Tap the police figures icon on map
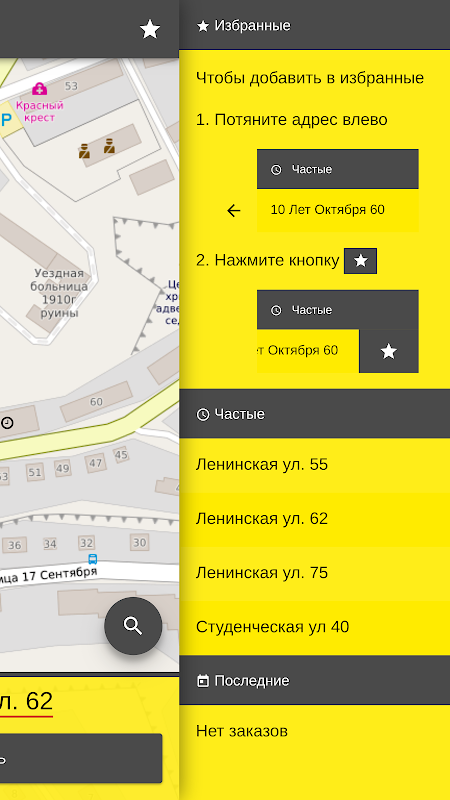 coord(96,148)
